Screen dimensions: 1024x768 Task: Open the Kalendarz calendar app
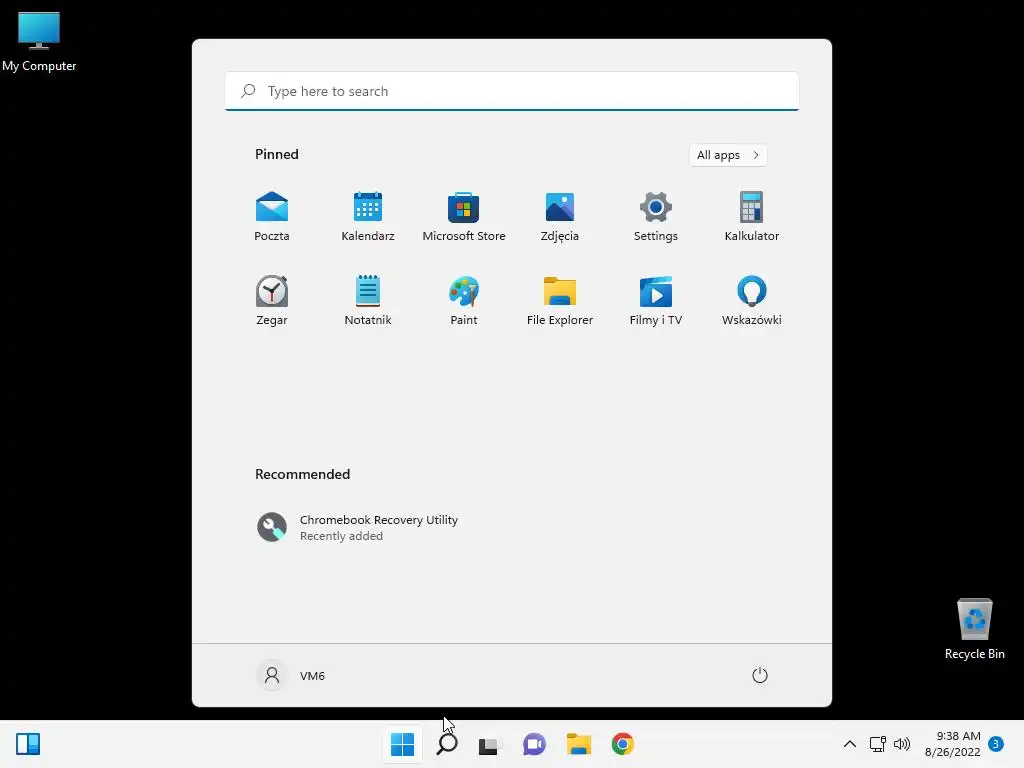click(x=368, y=217)
